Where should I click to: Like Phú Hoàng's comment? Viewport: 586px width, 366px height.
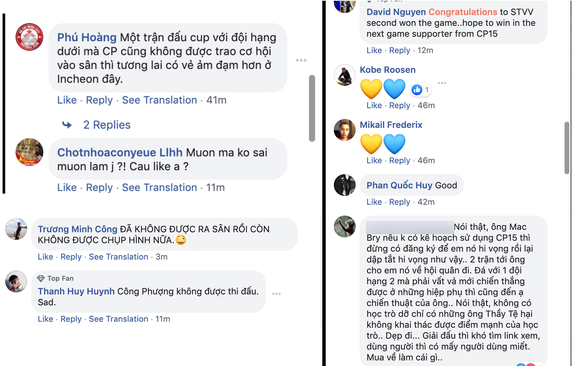click(x=67, y=100)
